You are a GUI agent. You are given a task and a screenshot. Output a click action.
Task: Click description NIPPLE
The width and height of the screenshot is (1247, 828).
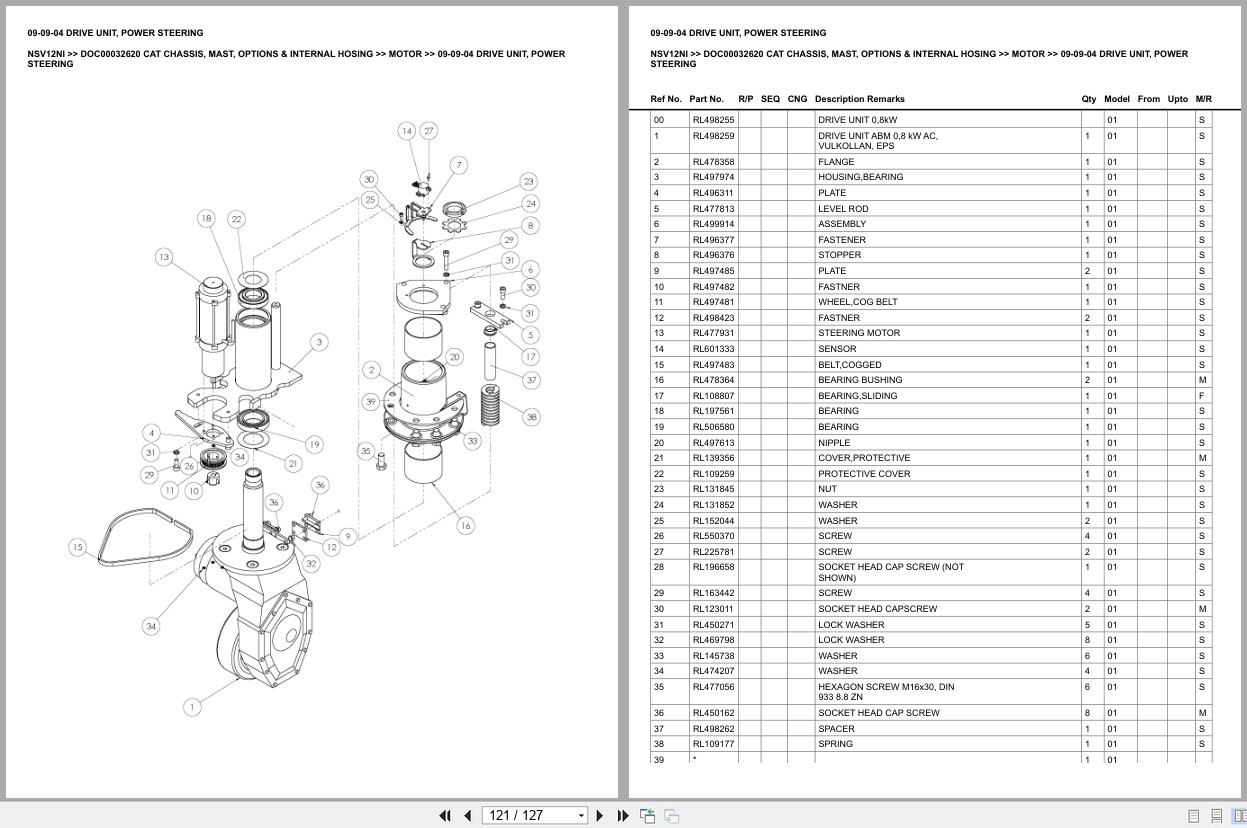click(834, 443)
